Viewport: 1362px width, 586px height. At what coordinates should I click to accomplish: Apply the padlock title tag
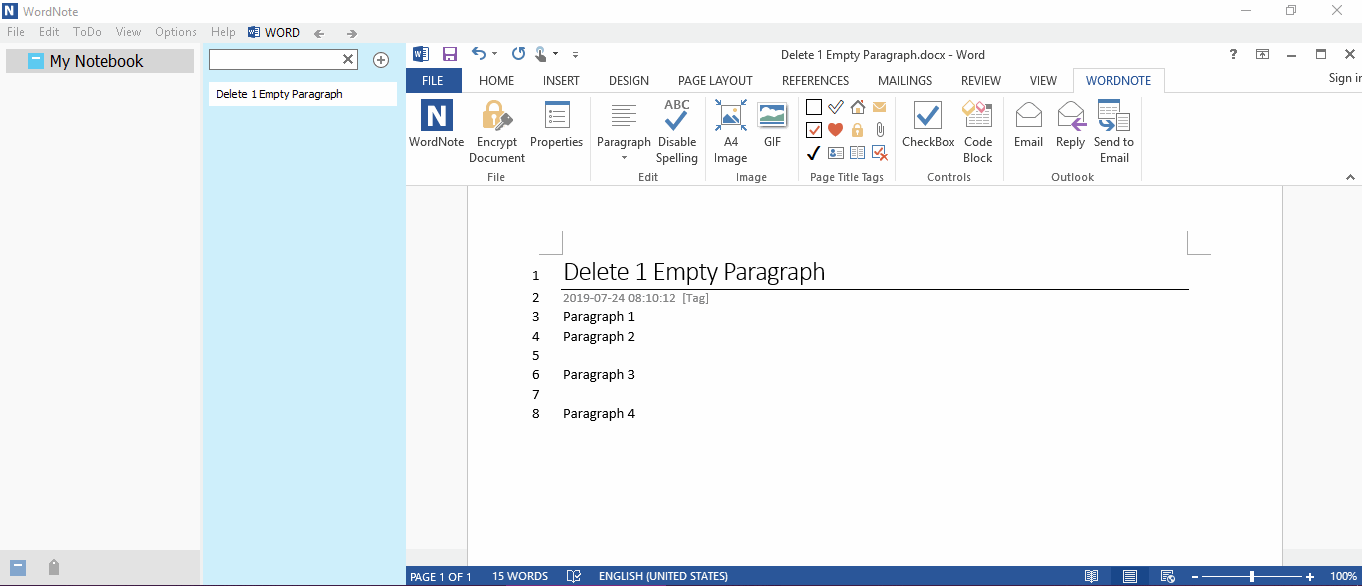pos(857,130)
